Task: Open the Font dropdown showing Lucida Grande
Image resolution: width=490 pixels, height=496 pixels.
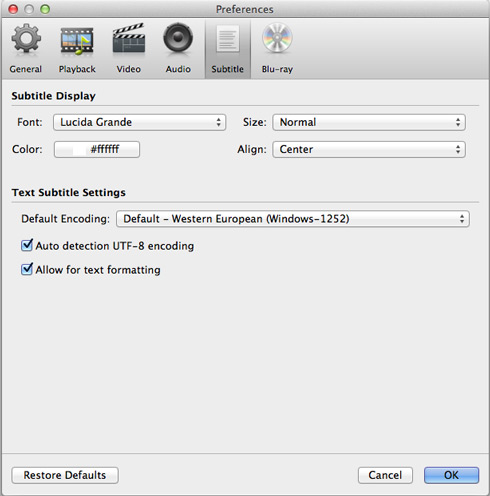Action: (139, 122)
